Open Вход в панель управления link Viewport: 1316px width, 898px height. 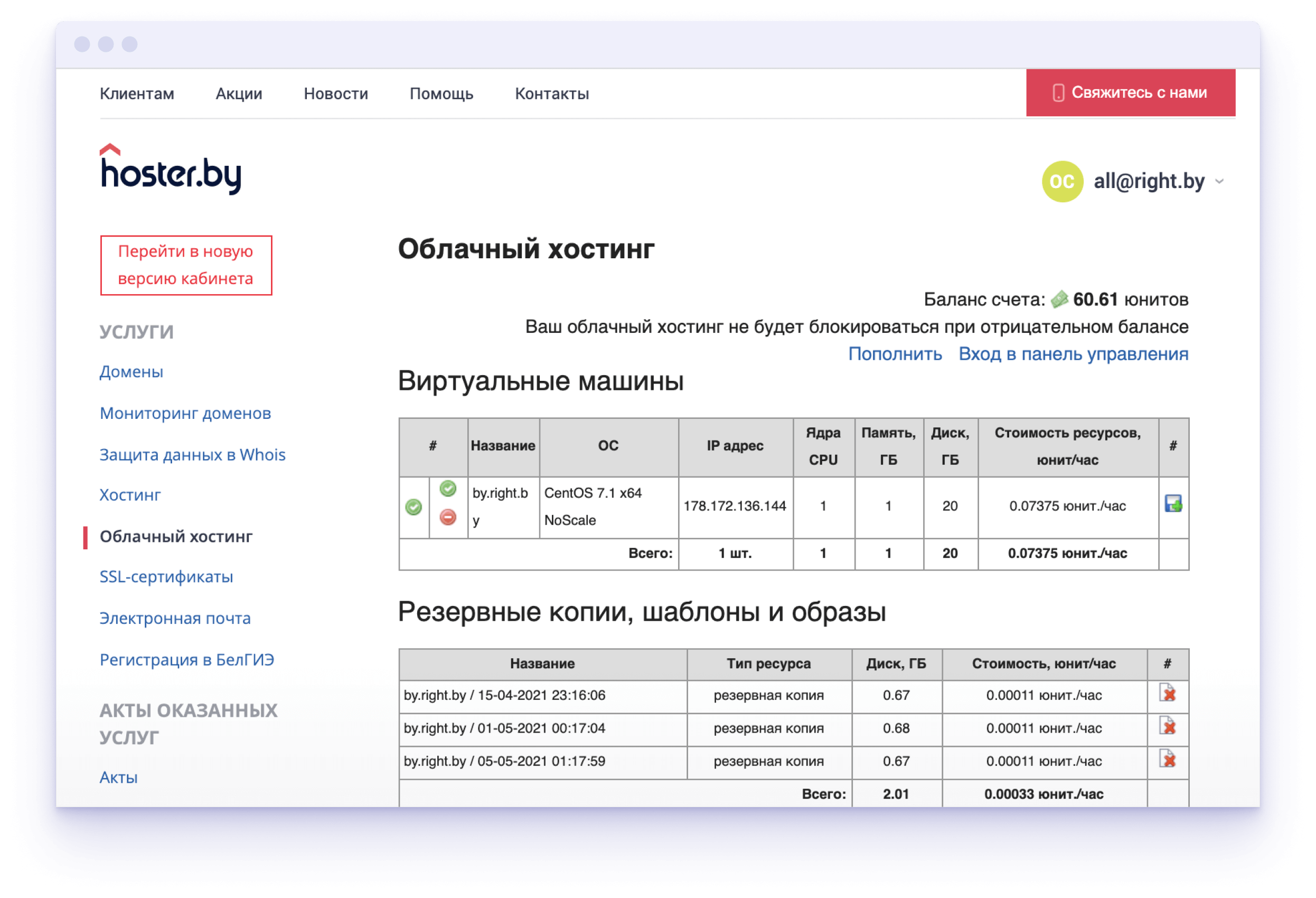coord(1073,353)
